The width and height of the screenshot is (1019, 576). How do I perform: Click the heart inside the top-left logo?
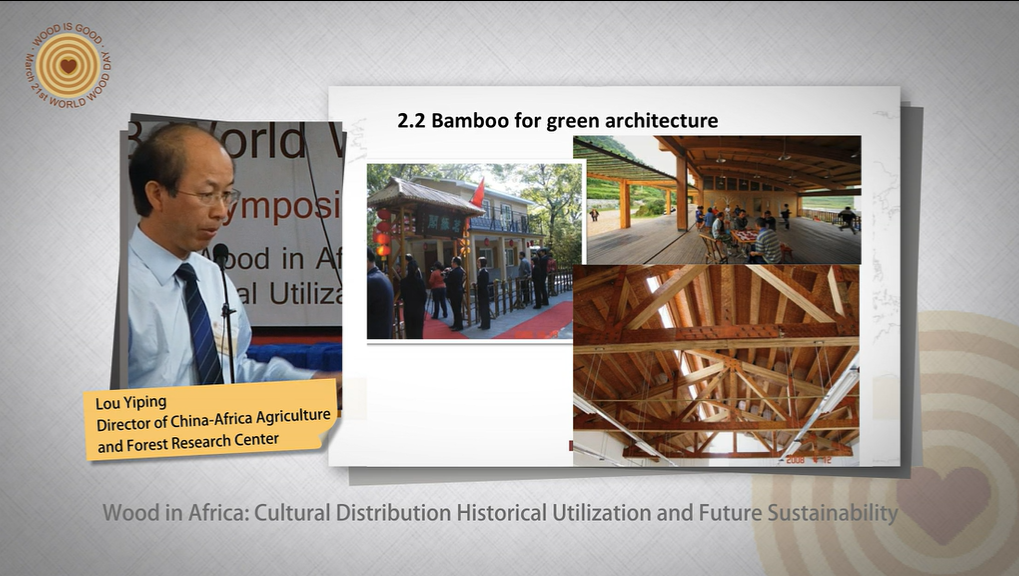tap(67, 66)
